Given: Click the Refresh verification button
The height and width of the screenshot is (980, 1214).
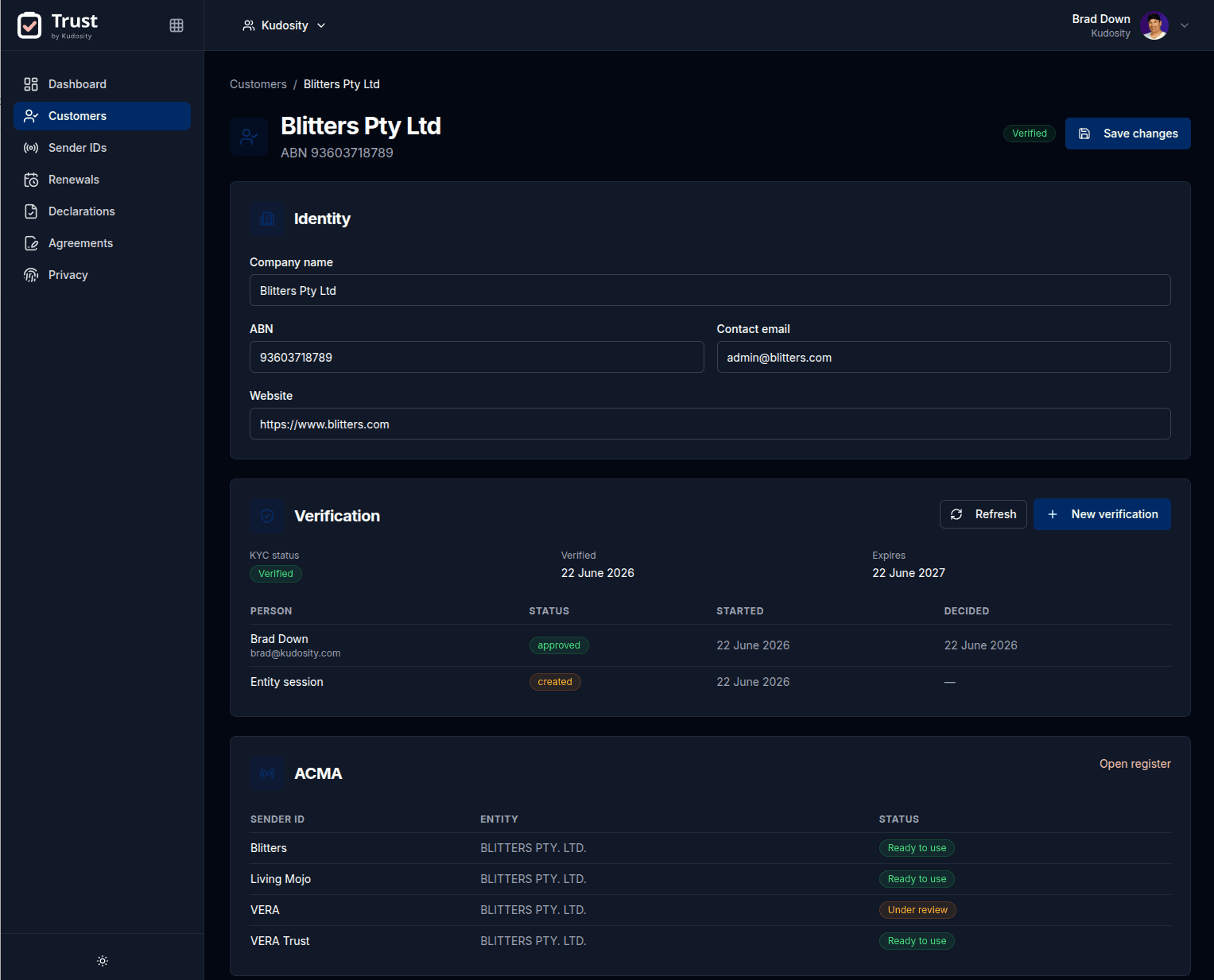Looking at the screenshot, I should pyautogui.click(x=983, y=514).
